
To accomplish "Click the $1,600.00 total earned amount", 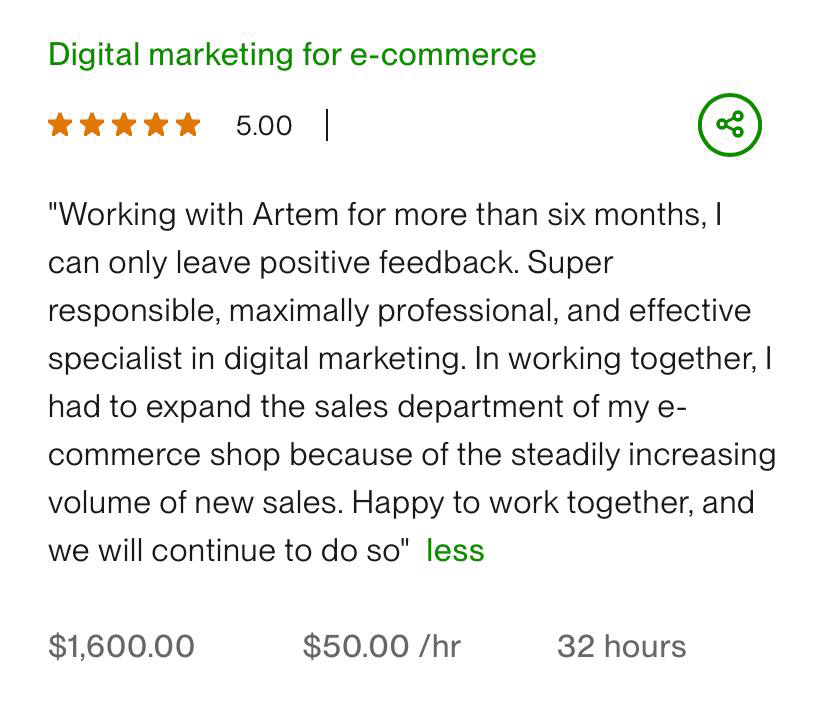I will pyautogui.click(x=121, y=646).
